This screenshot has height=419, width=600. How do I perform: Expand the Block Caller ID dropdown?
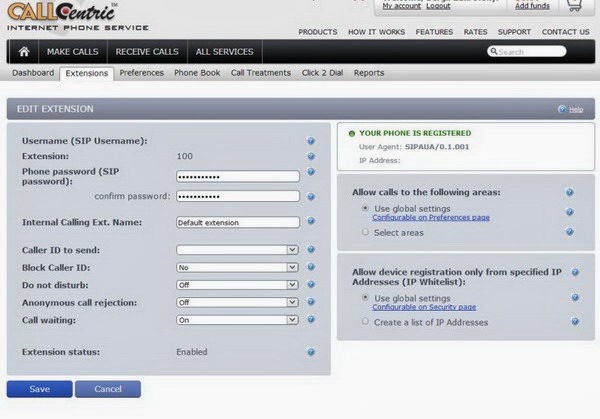point(237,267)
